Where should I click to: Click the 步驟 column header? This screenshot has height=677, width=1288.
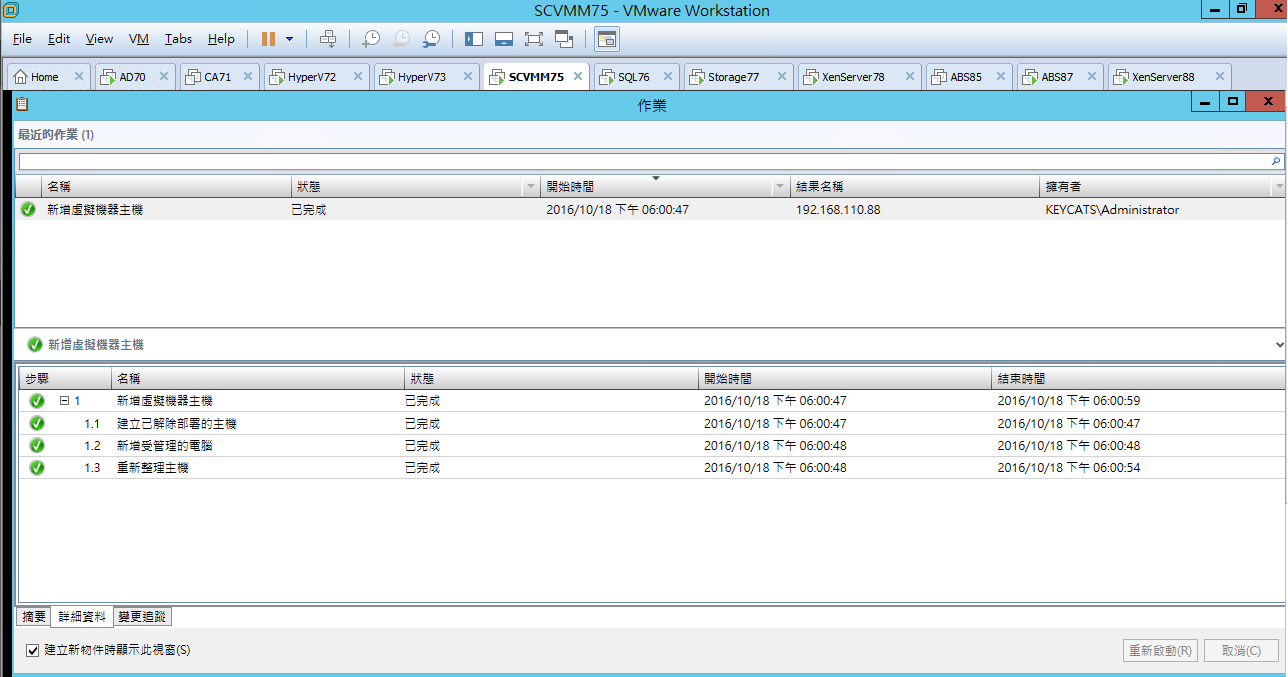pyautogui.click(x=65, y=379)
